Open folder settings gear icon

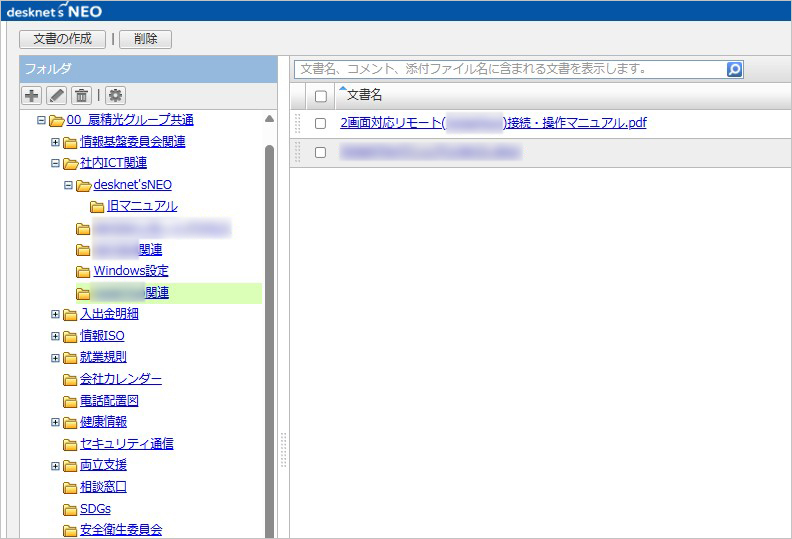click(115, 95)
